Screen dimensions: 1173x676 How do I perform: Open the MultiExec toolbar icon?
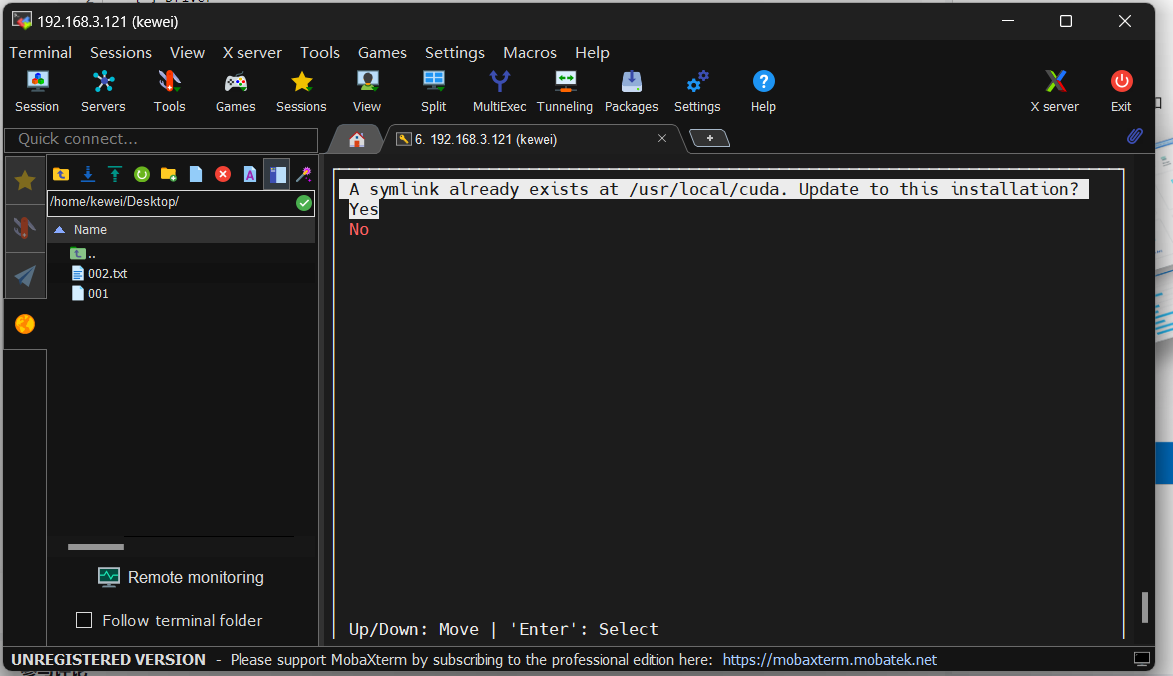coord(500,91)
